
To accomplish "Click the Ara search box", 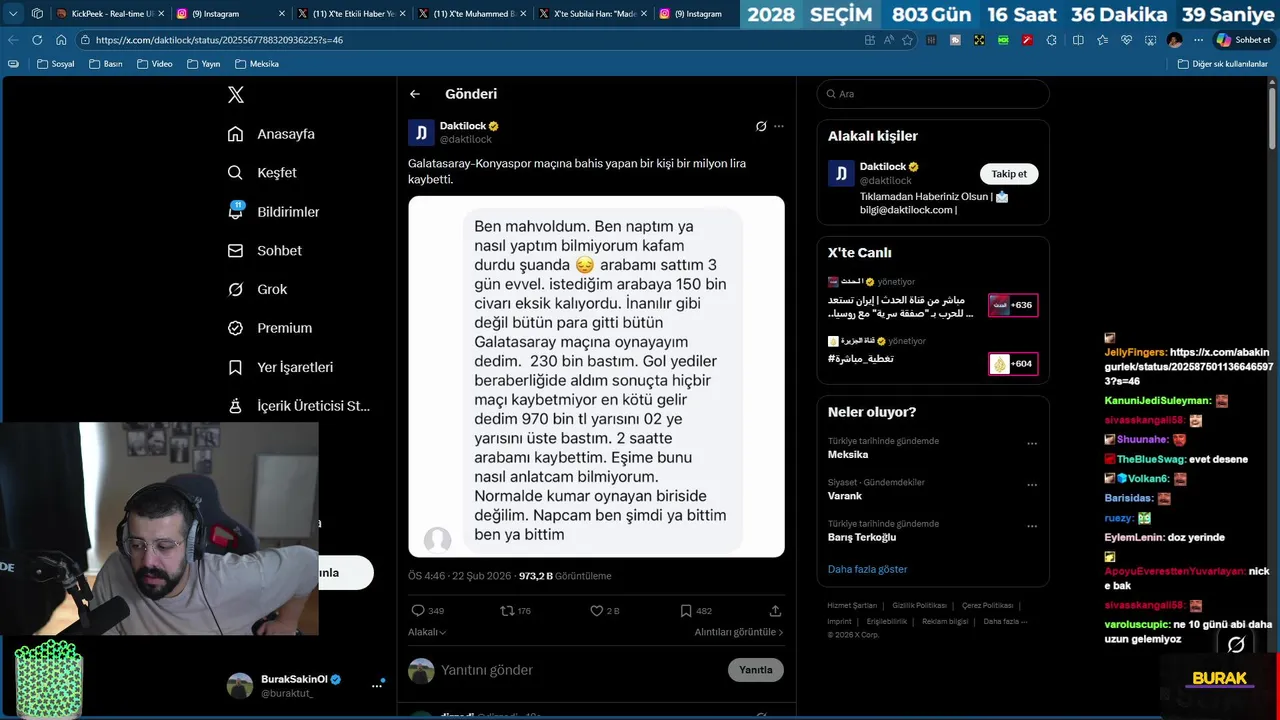I will click(933, 94).
